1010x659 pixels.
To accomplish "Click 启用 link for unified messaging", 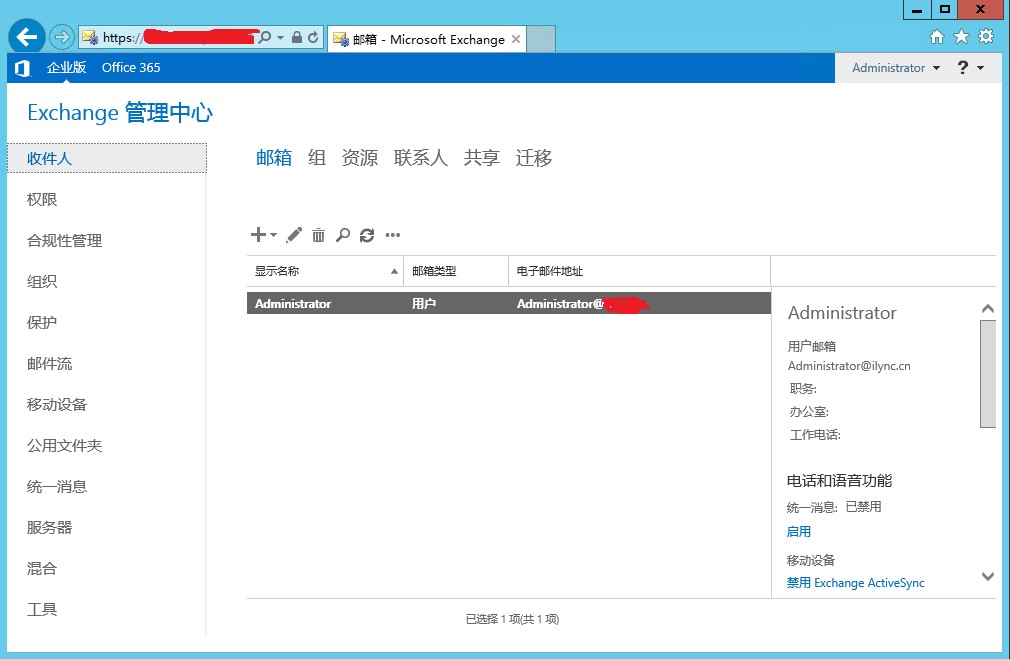I will click(799, 531).
